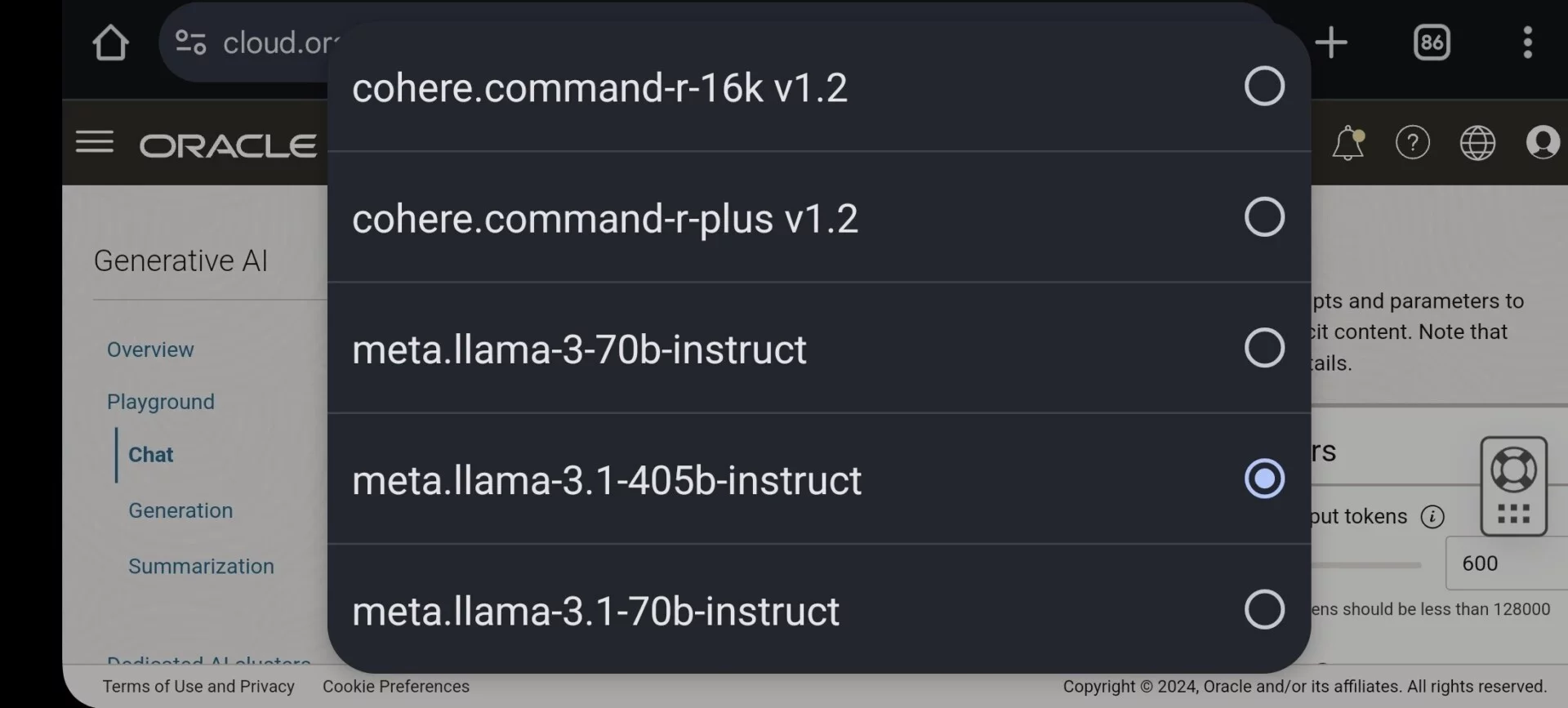
Task: Select cohere.command-r-16k v1.2 radio option
Action: click(819, 87)
